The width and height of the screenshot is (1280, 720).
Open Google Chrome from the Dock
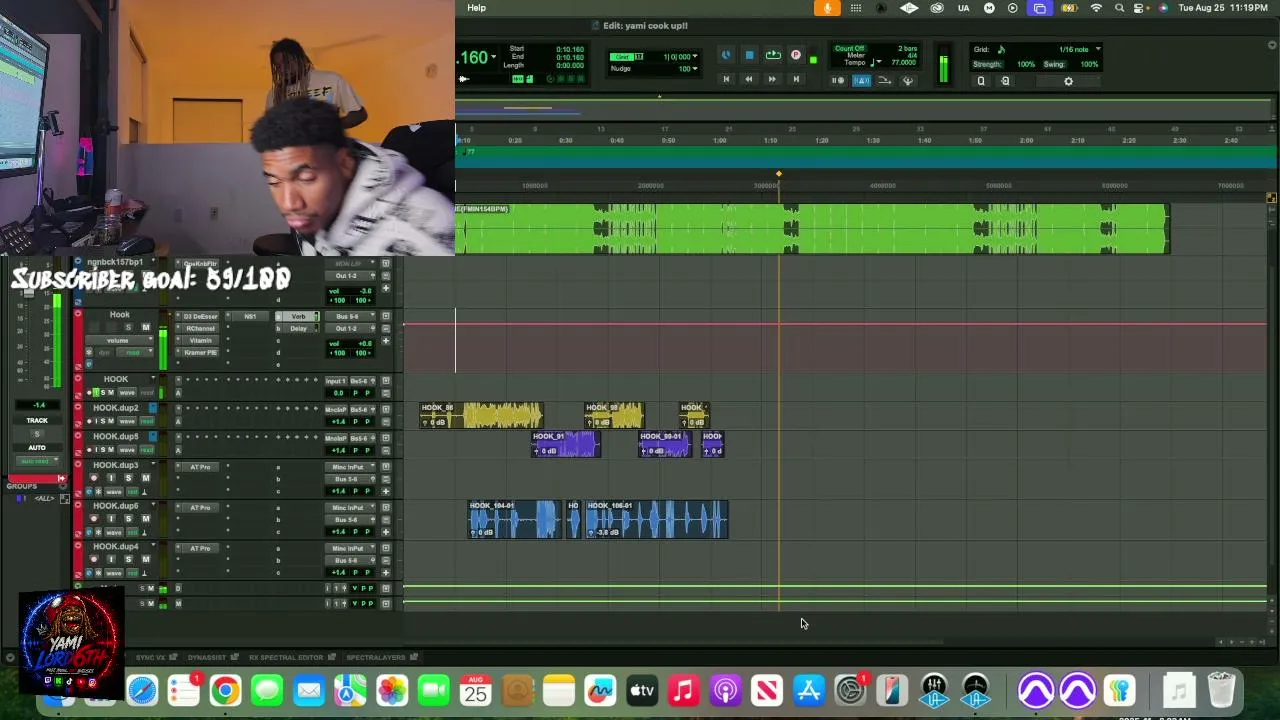[x=225, y=690]
